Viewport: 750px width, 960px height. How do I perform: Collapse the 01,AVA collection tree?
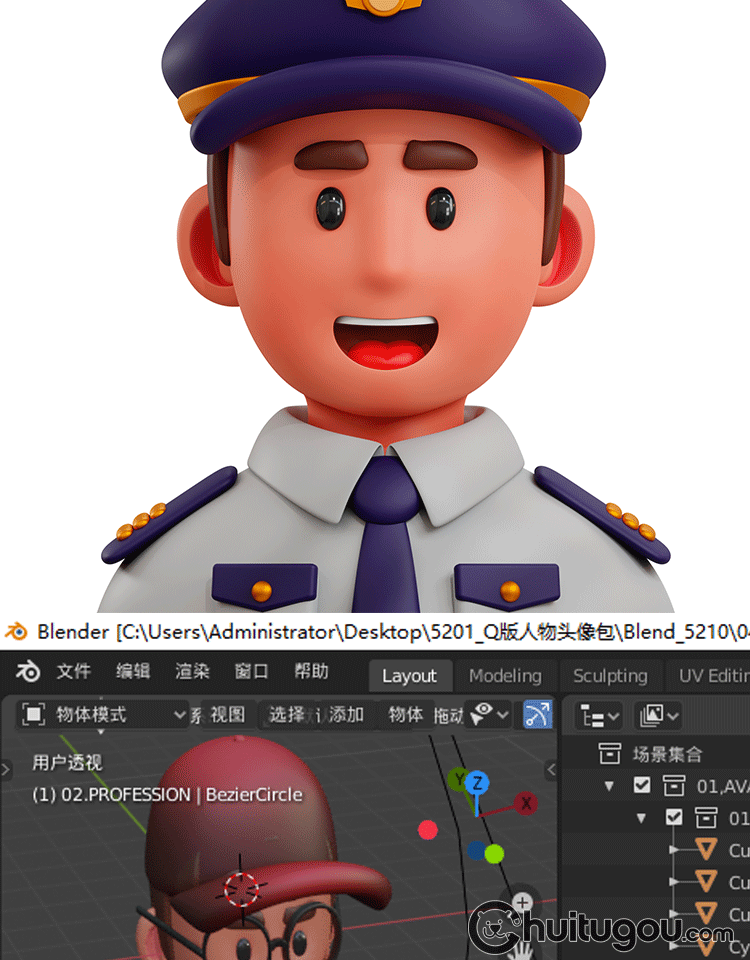click(609, 786)
